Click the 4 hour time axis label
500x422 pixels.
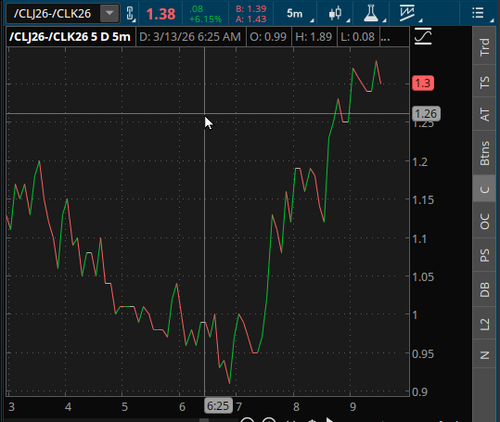68,407
